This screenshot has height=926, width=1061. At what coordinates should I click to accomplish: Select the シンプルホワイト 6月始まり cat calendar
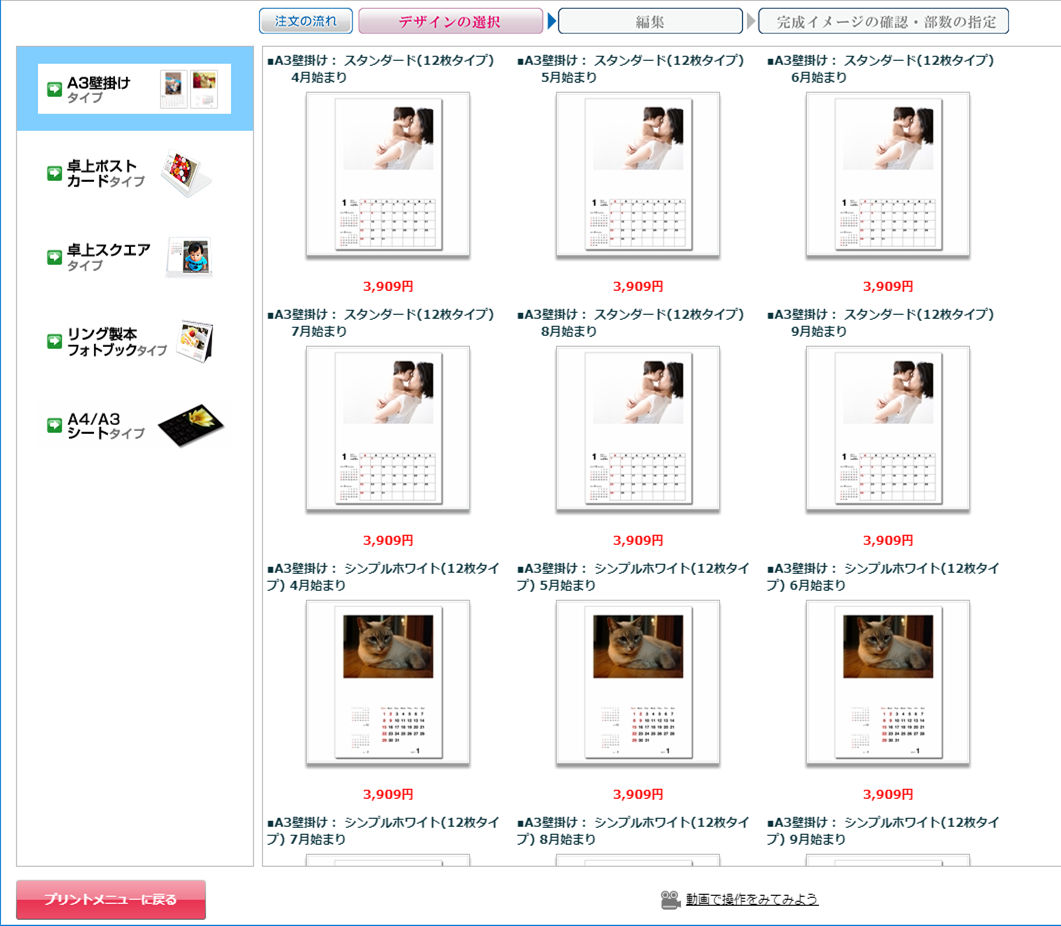pos(888,683)
